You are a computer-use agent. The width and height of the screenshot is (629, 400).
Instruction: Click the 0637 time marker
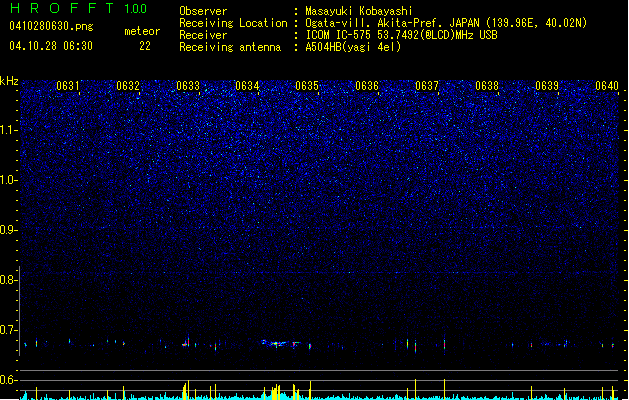[427, 86]
